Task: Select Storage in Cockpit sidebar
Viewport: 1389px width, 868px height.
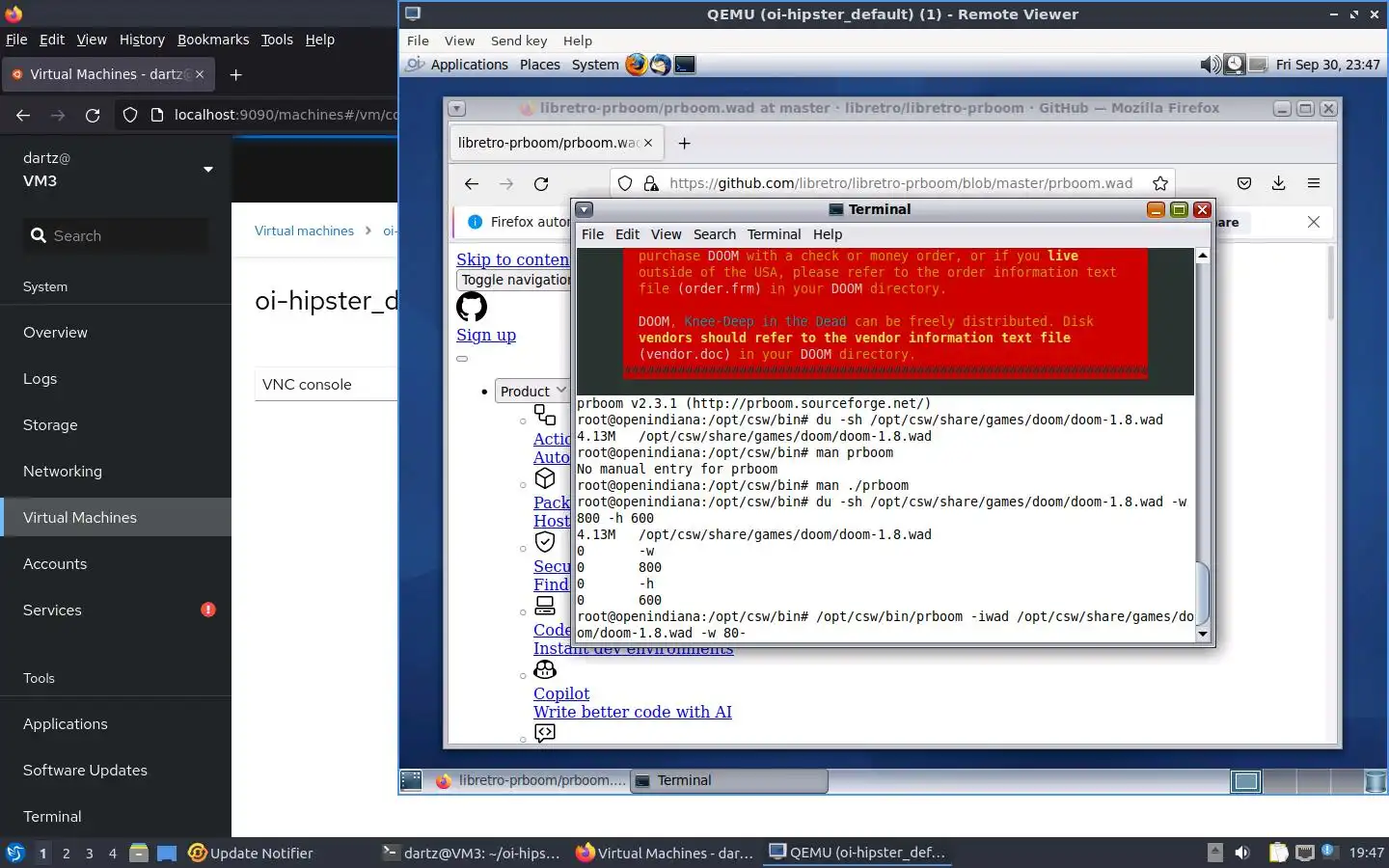Action: click(x=116, y=425)
